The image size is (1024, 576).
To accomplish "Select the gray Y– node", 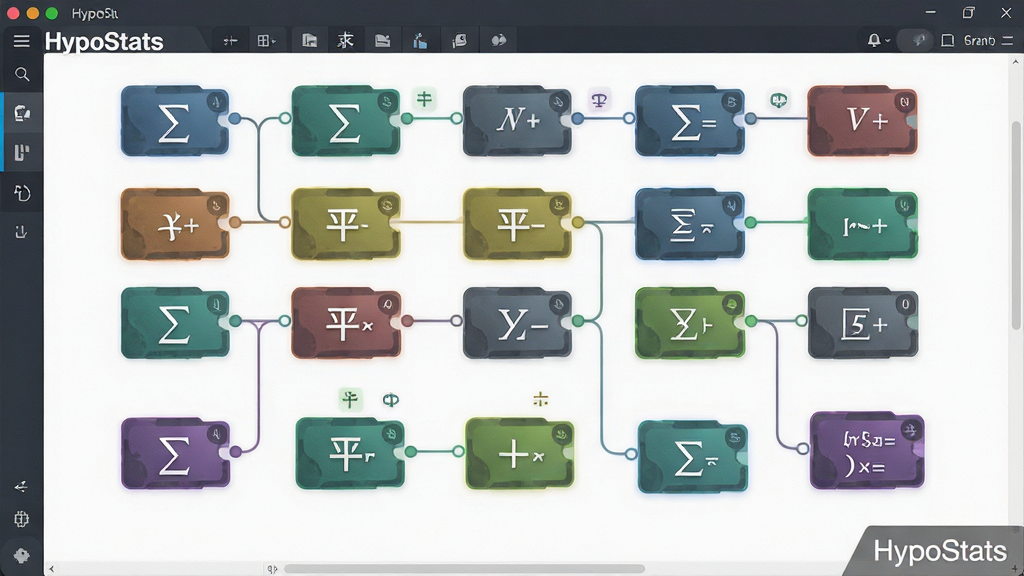I will [517, 323].
